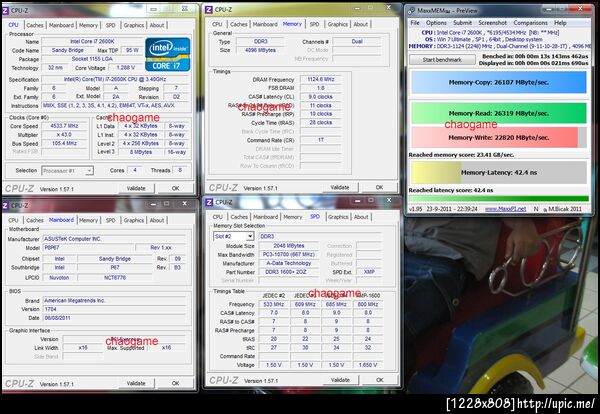This screenshot has width=600, height=414.
Task: Click the BIOS Version field 1704
Action: tap(115, 309)
